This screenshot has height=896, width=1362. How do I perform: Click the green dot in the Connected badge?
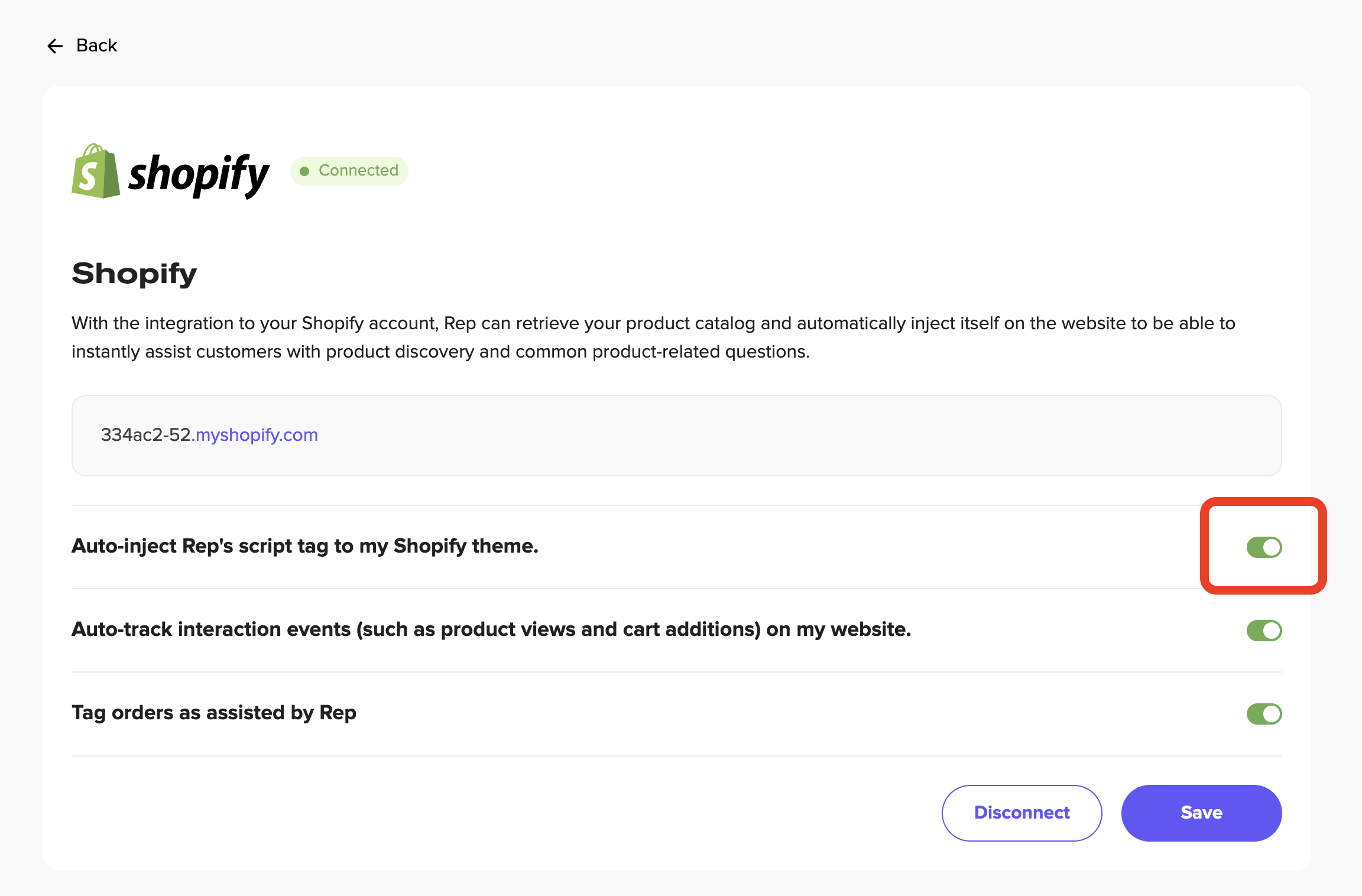[x=304, y=171]
